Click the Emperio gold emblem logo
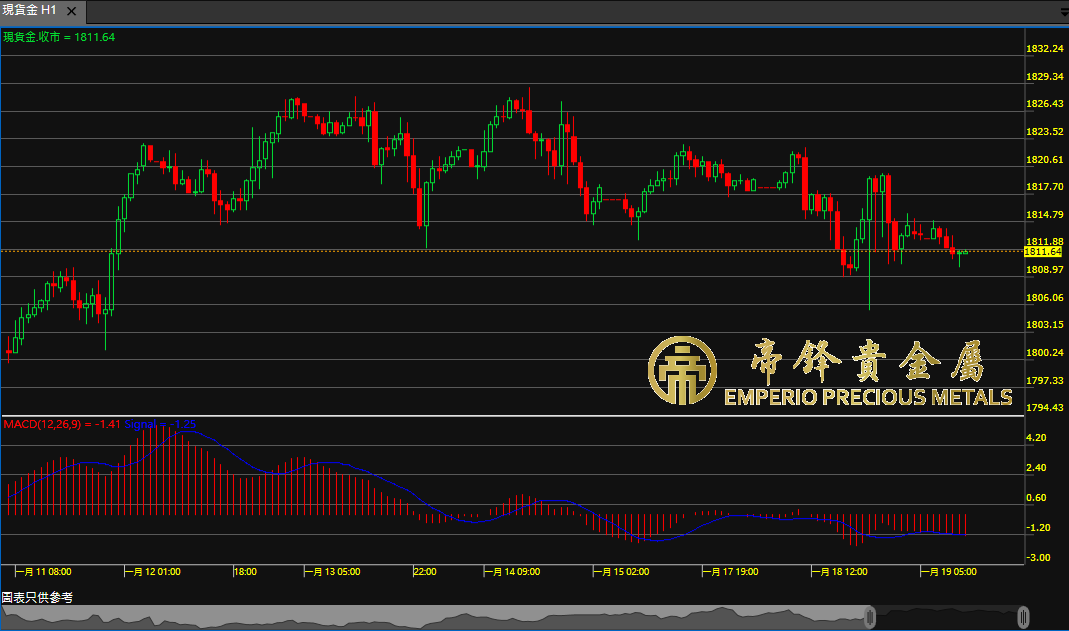Viewport: 1069px width, 631px height. tap(682, 372)
